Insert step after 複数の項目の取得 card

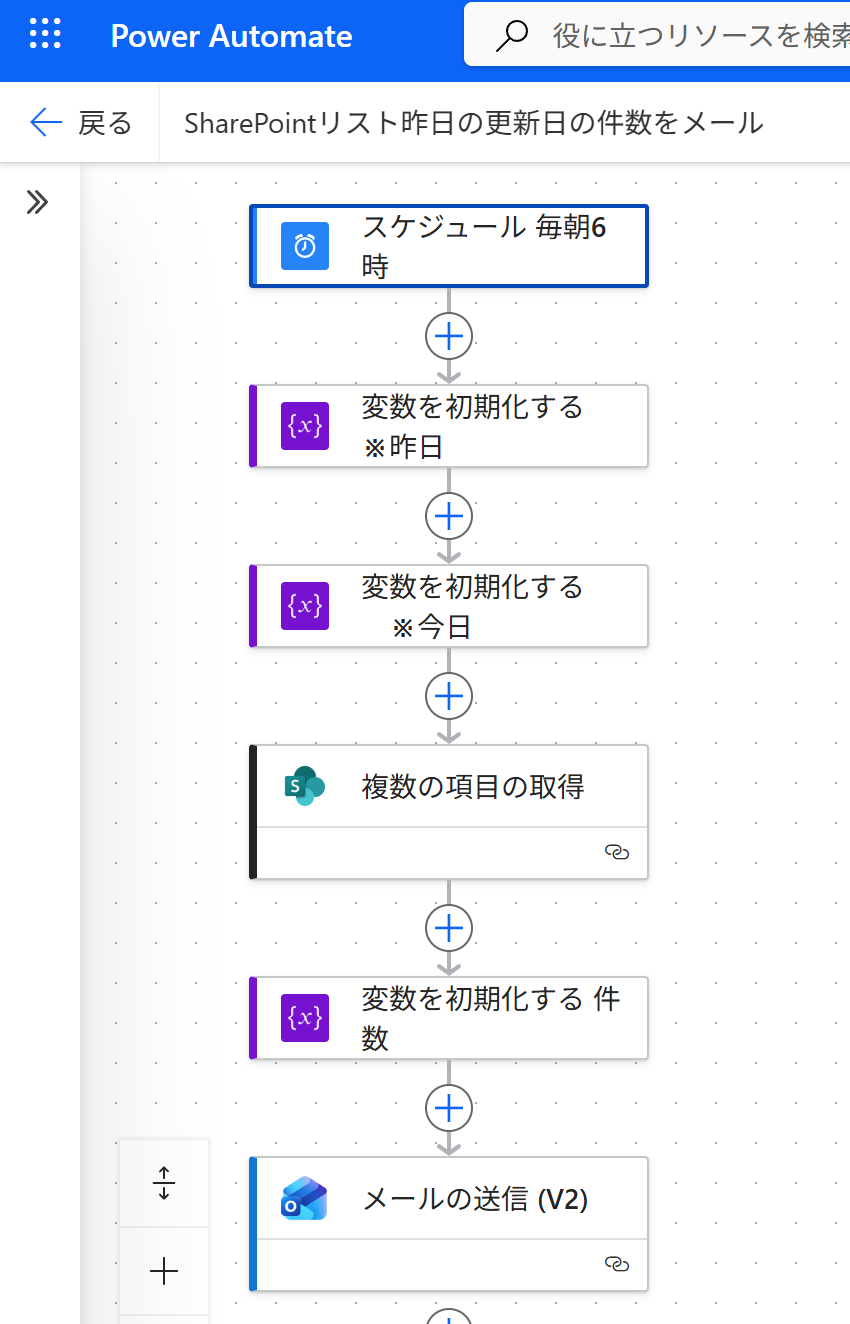[x=449, y=928]
